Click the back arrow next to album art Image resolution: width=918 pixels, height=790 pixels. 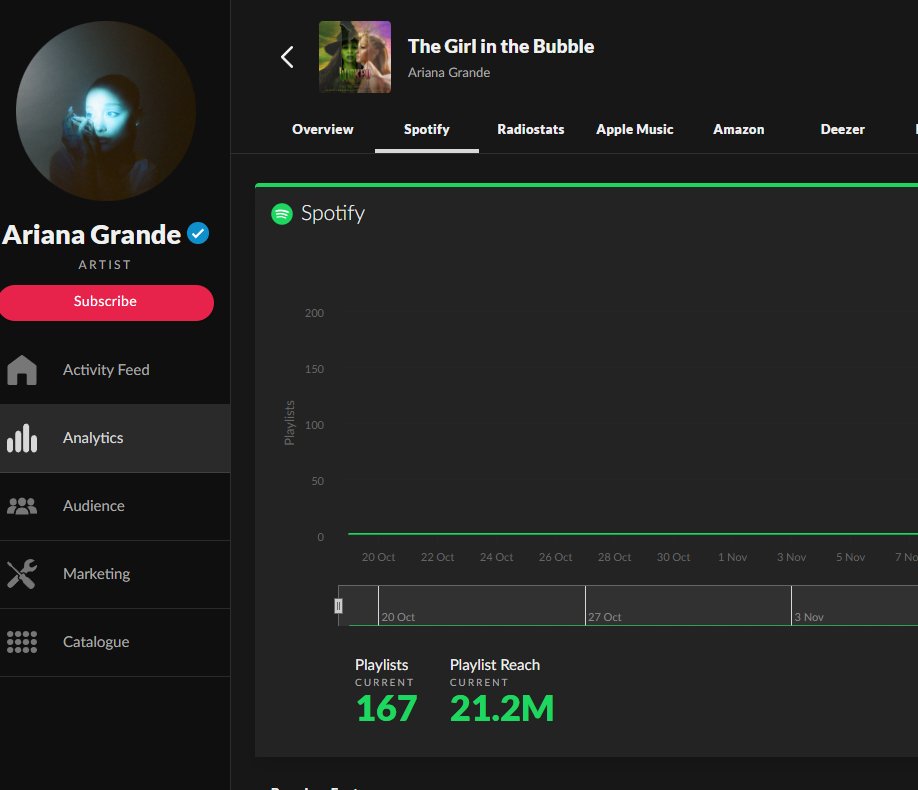click(287, 57)
